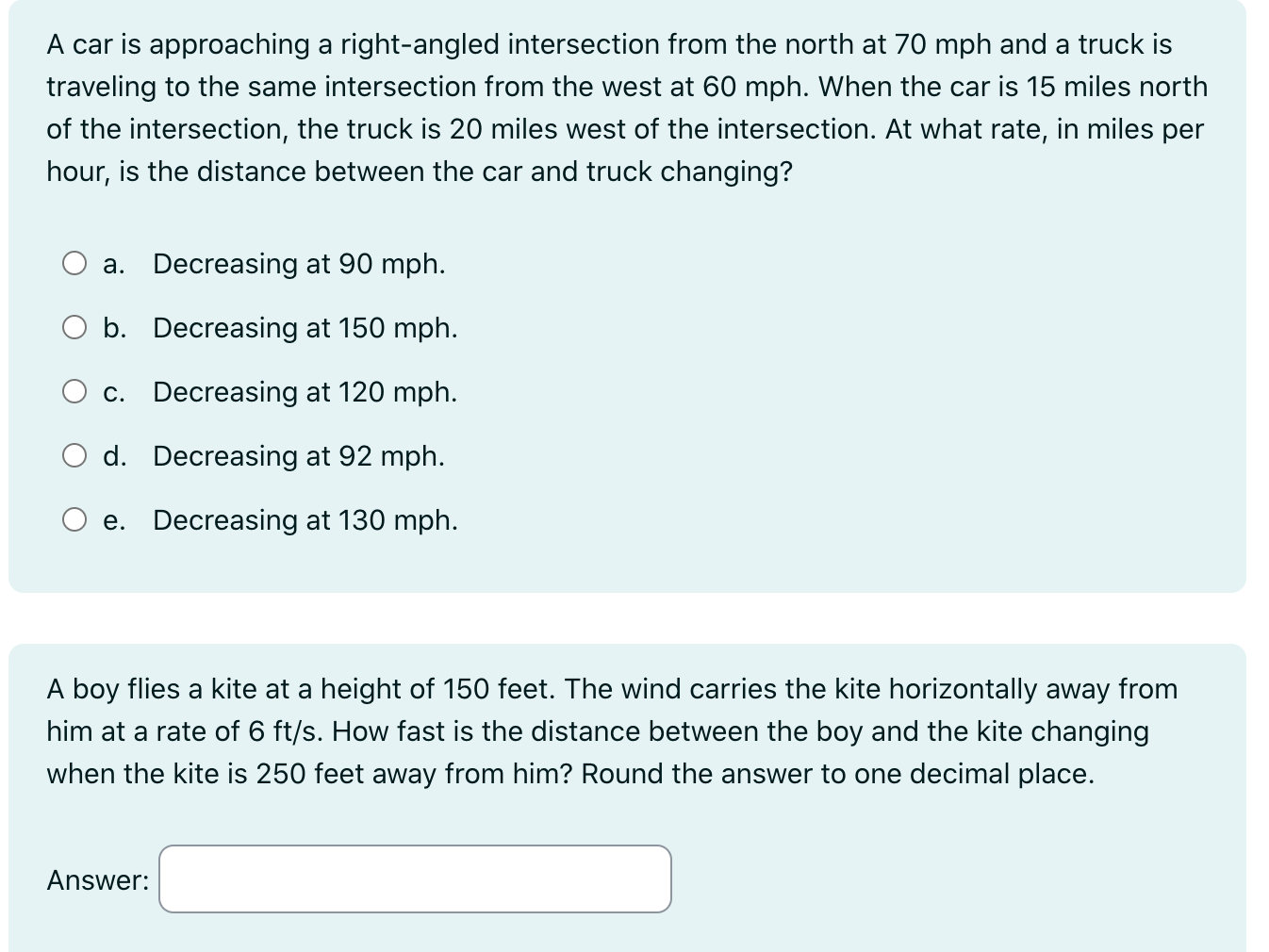Choose the answer 'Decreasing at 130 mph'
Screen dimensions: 1269x952
(305, 520)
